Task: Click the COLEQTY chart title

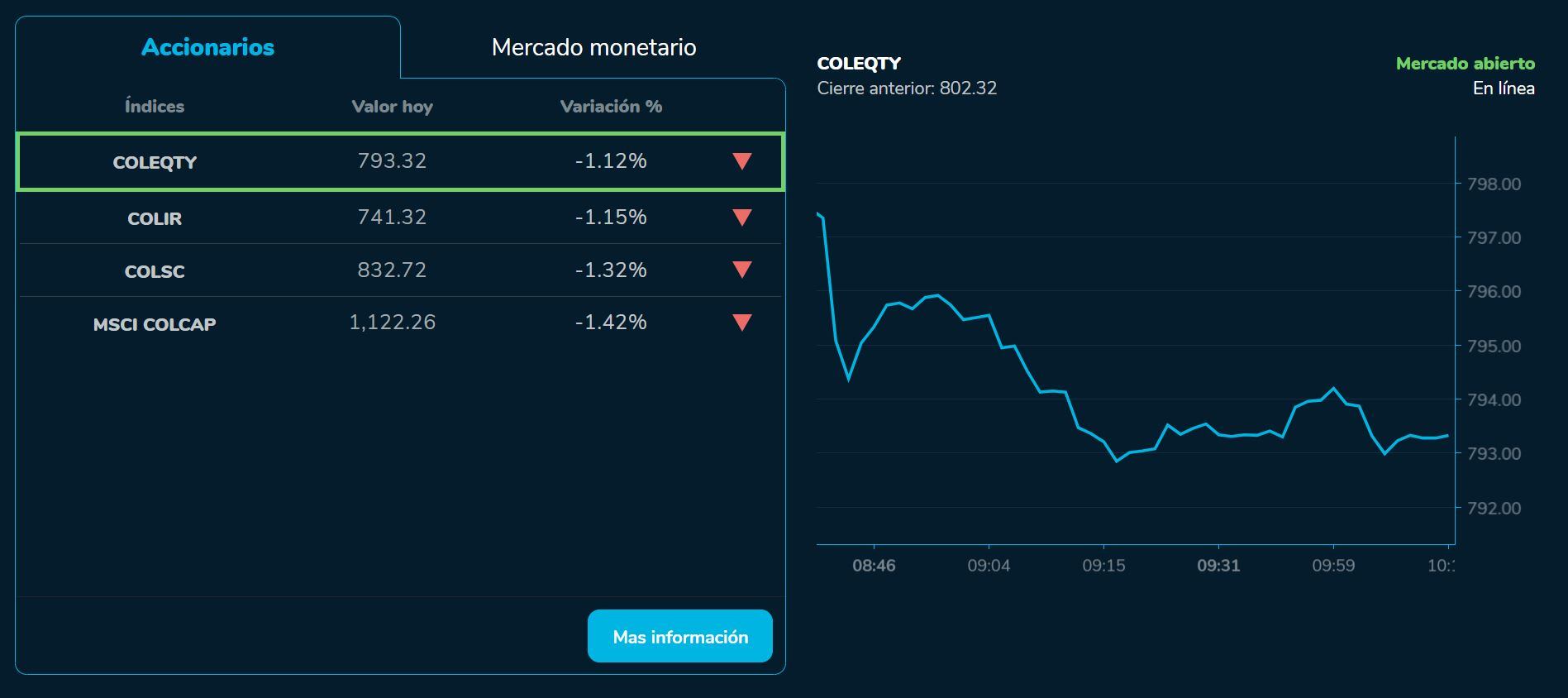Action: [x=859, y=62]
